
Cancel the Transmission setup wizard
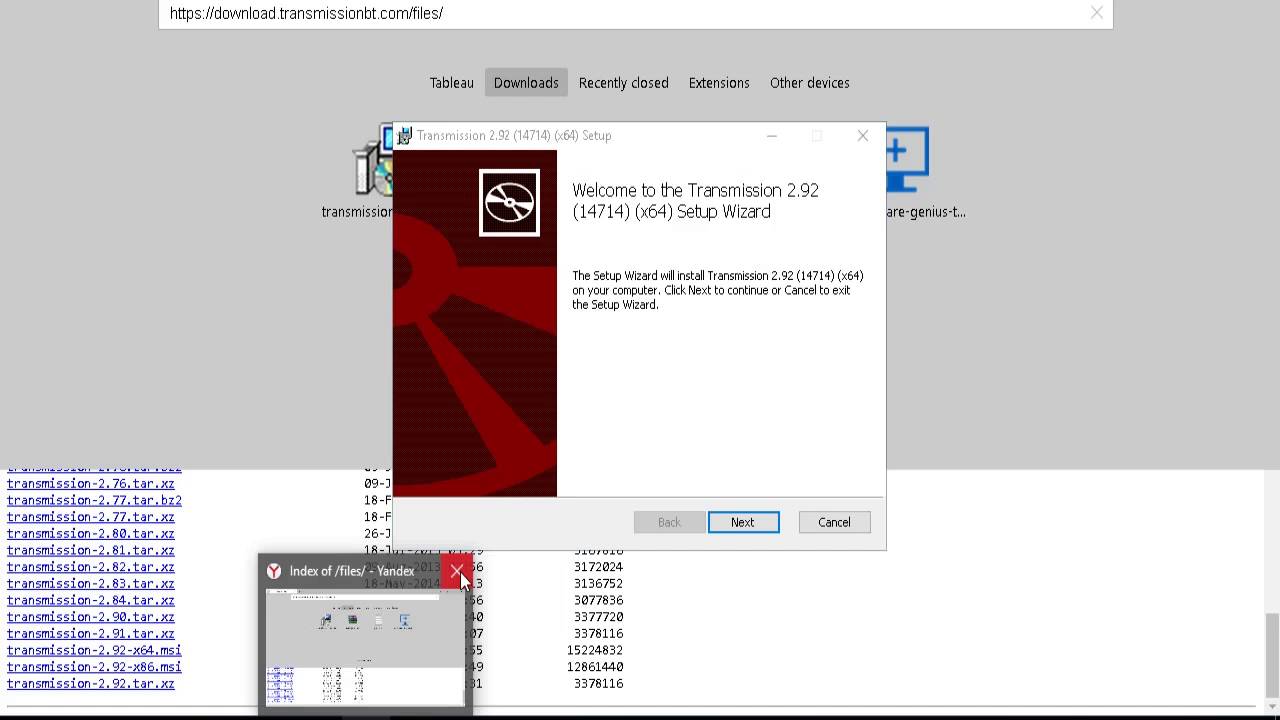tap(834, 522)
